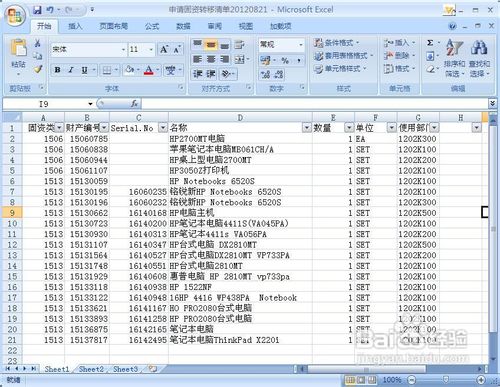Open 条件格式 conditional formatting
500x387 pixels.
click(337, 43)
